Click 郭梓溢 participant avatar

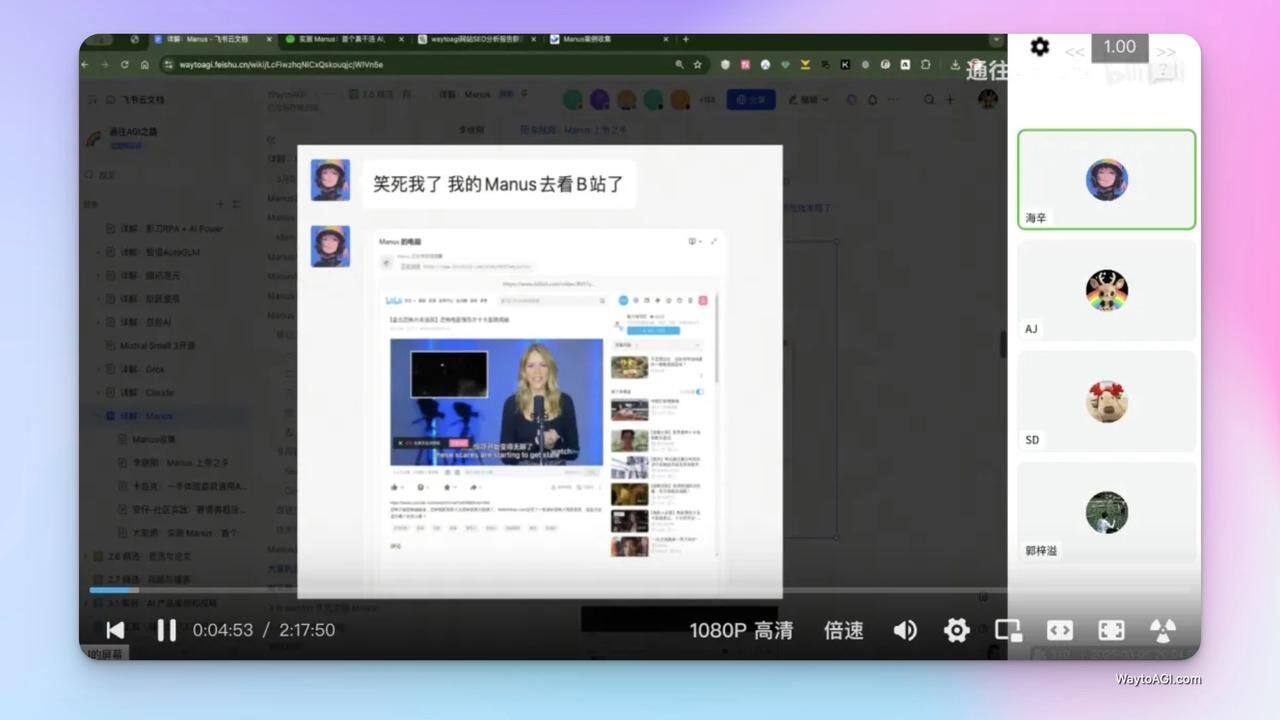click(1106, 512)
